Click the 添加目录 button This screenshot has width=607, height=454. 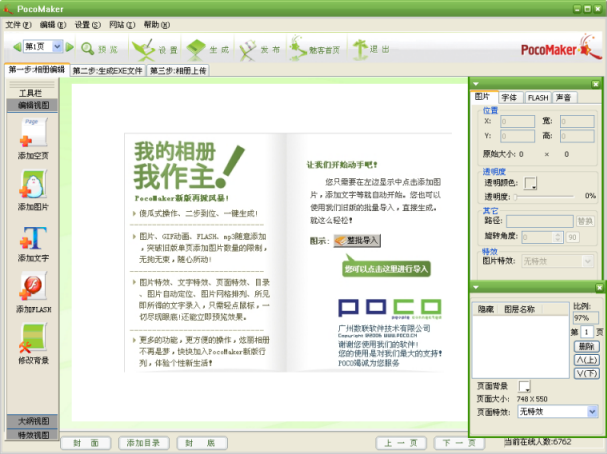(x=144, y=443)
